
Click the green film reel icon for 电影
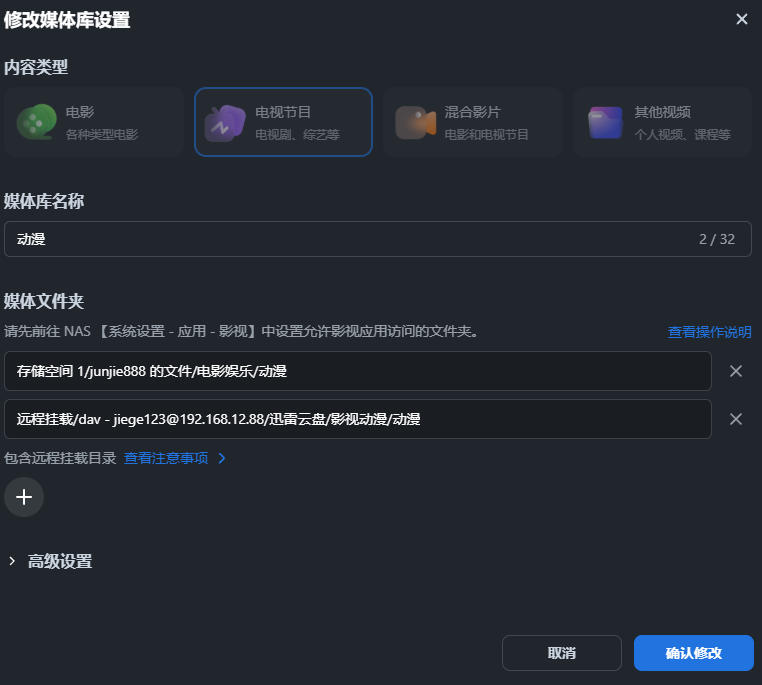click(36, 122)
